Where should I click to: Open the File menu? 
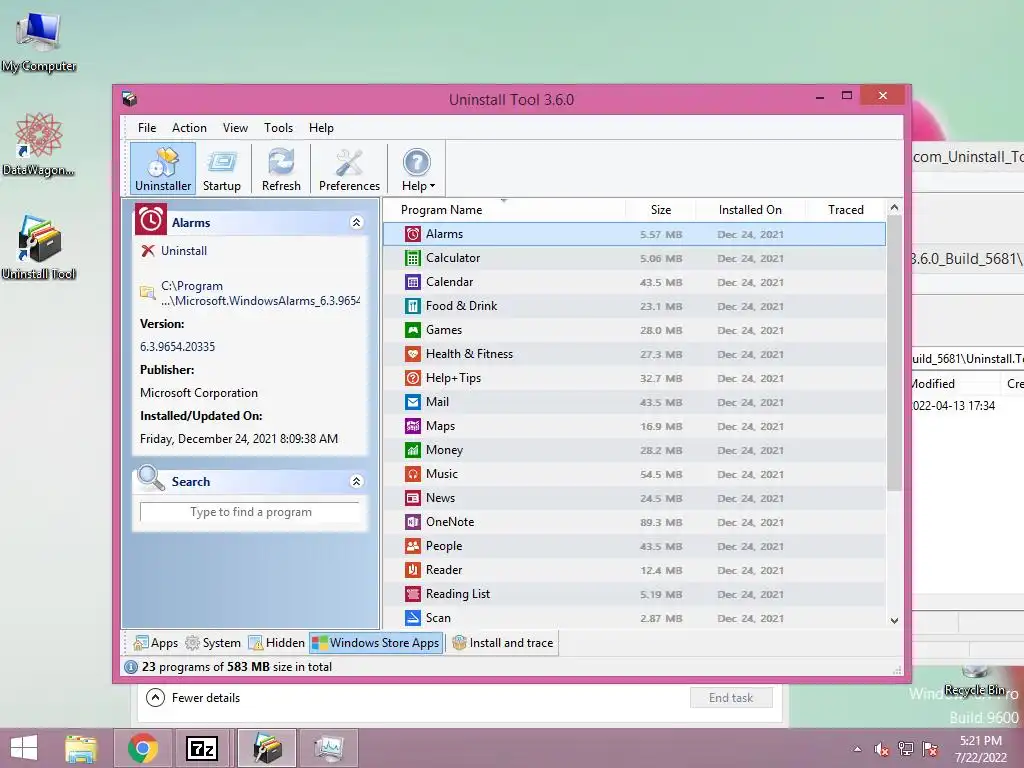pos(147,128)
